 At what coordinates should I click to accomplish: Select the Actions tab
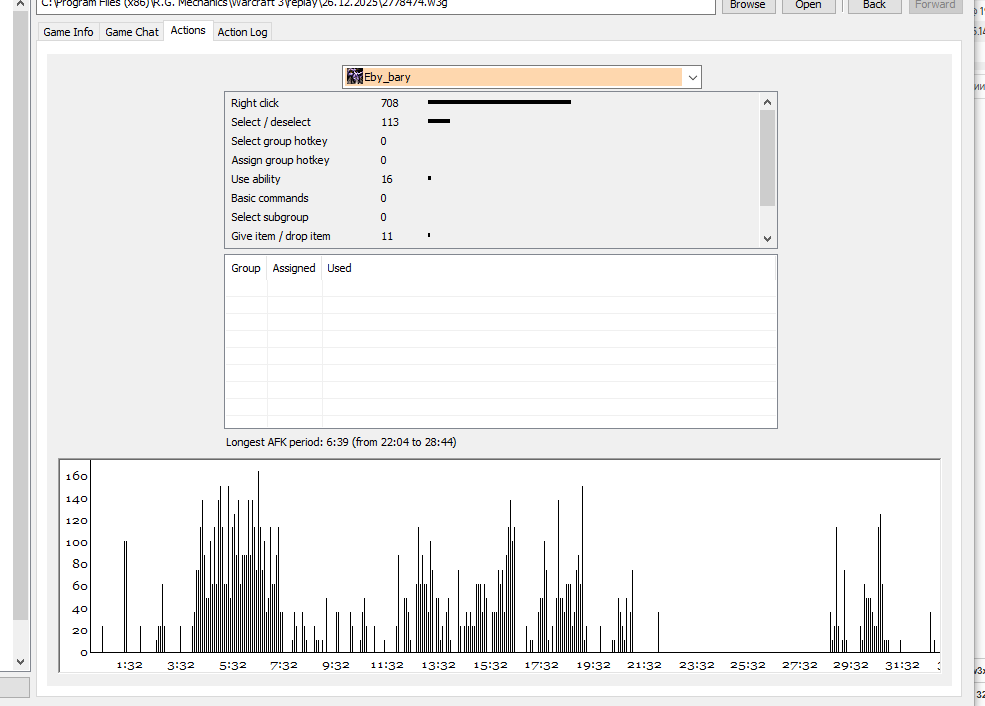tap(188, 30)
